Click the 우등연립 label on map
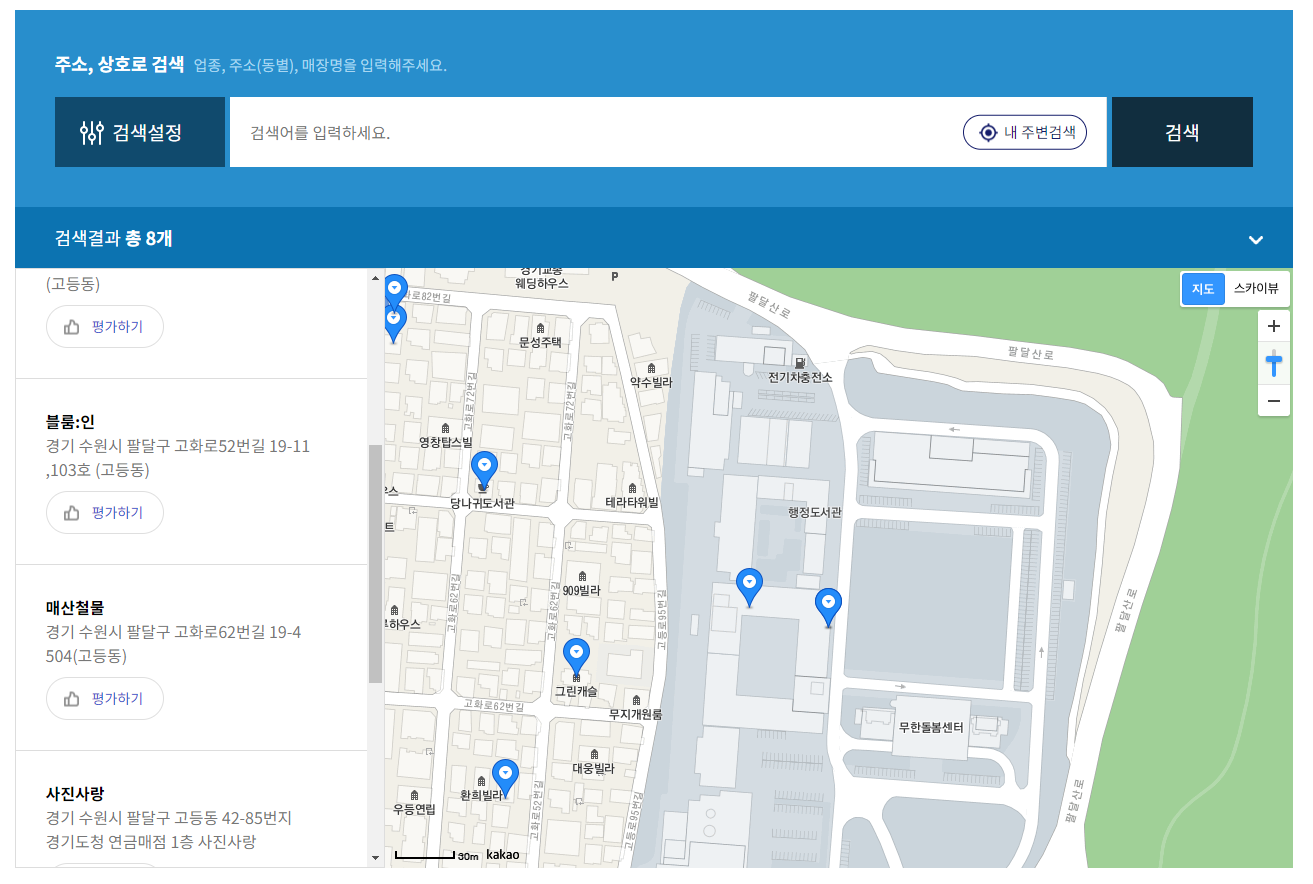 414,810
